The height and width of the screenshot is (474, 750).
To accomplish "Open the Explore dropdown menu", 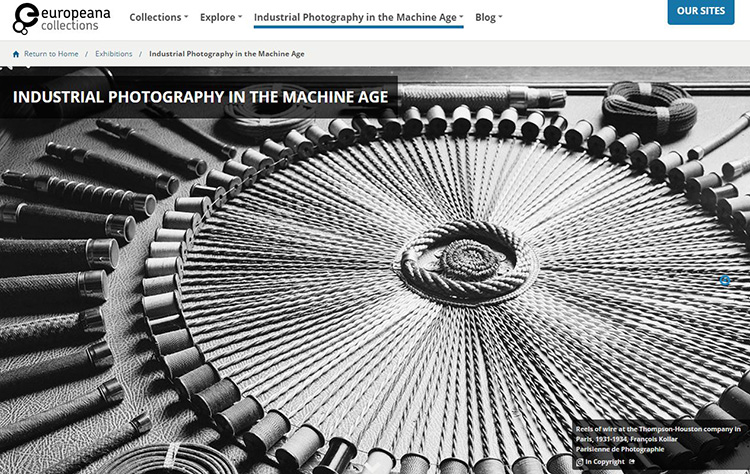I will pos(220,17).
